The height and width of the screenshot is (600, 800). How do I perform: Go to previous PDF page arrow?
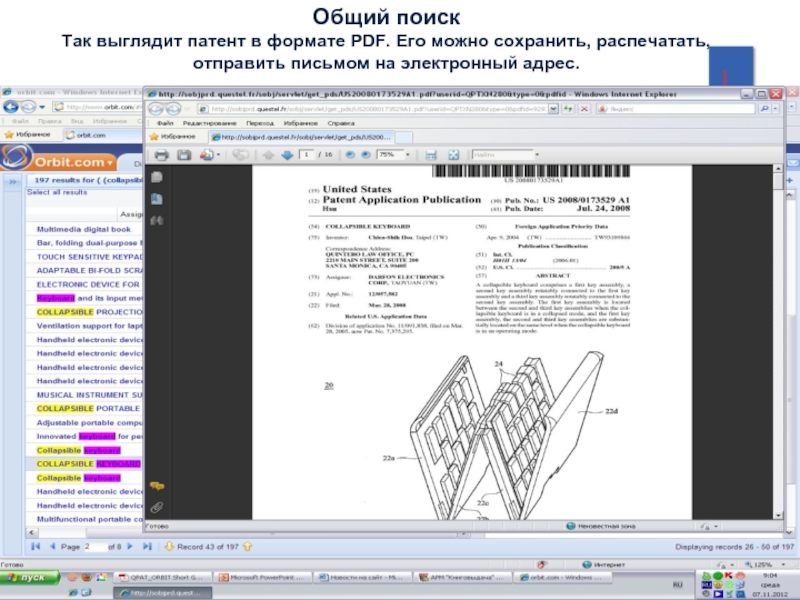[268, 156]
